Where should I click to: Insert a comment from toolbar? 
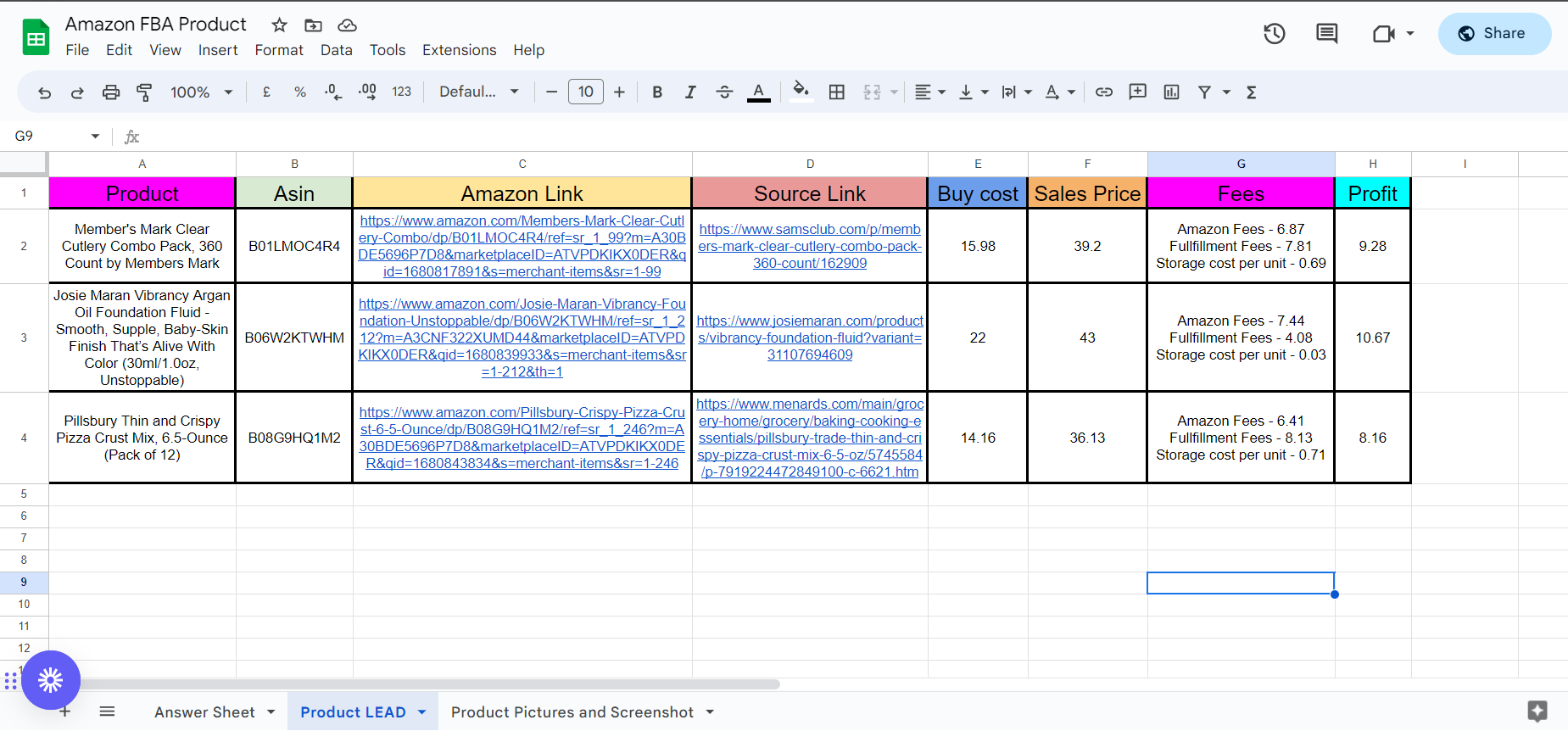(1138, 92)
